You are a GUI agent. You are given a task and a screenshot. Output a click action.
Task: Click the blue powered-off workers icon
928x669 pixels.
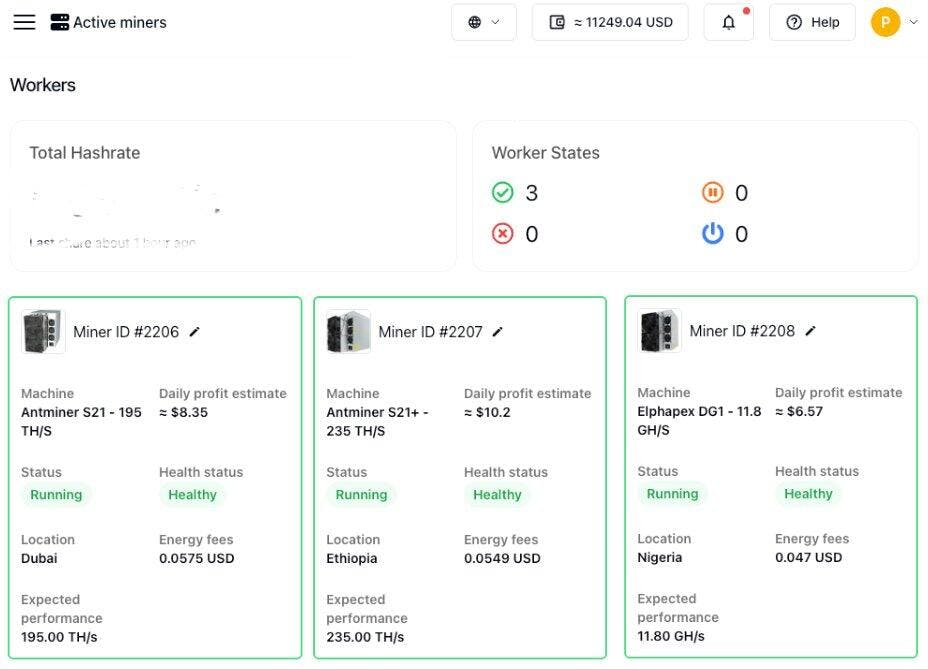[712, 234]
